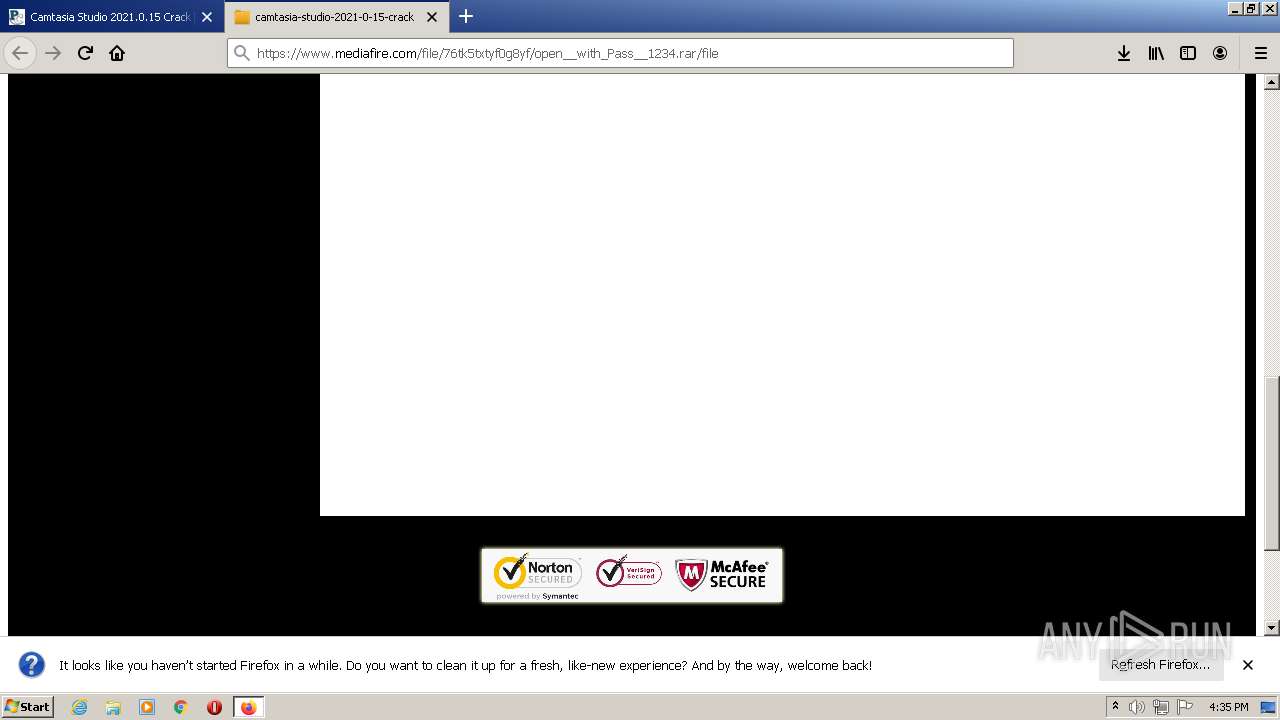Minimize the Firefox window

(x=1235, y=8)
